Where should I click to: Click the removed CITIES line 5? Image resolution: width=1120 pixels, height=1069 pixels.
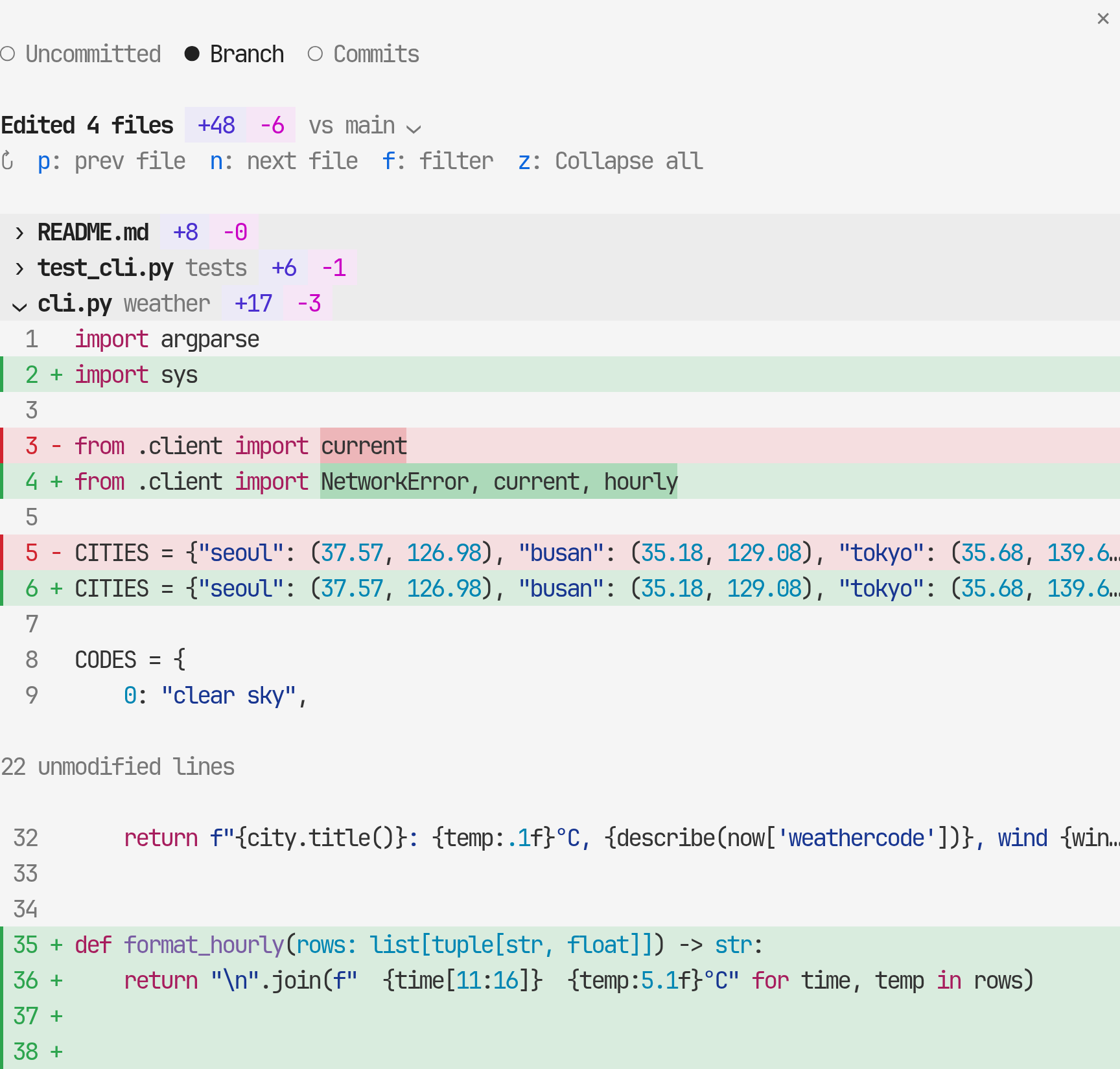(560, 553)
